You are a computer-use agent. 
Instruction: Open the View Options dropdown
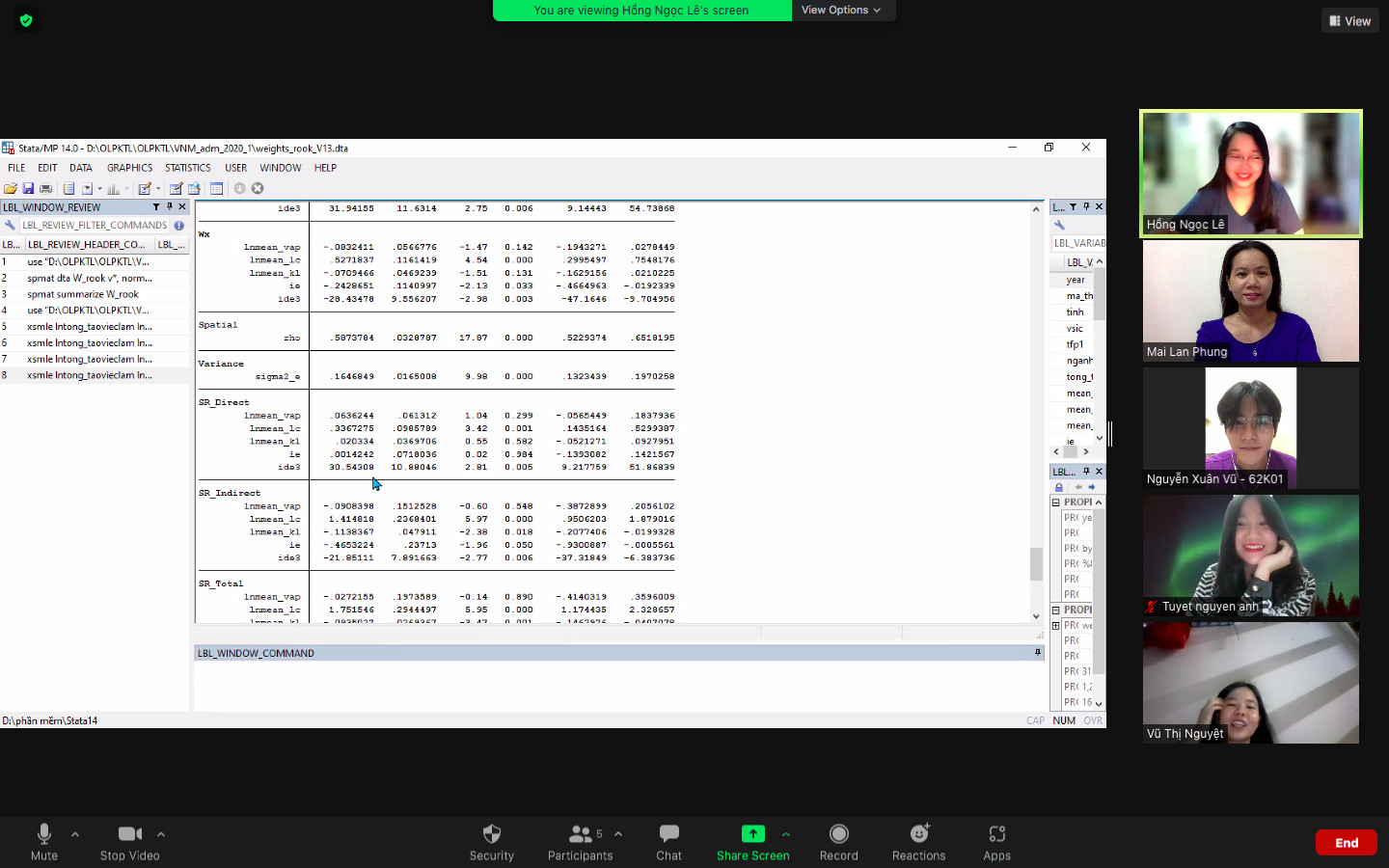(x=840, y=10)
